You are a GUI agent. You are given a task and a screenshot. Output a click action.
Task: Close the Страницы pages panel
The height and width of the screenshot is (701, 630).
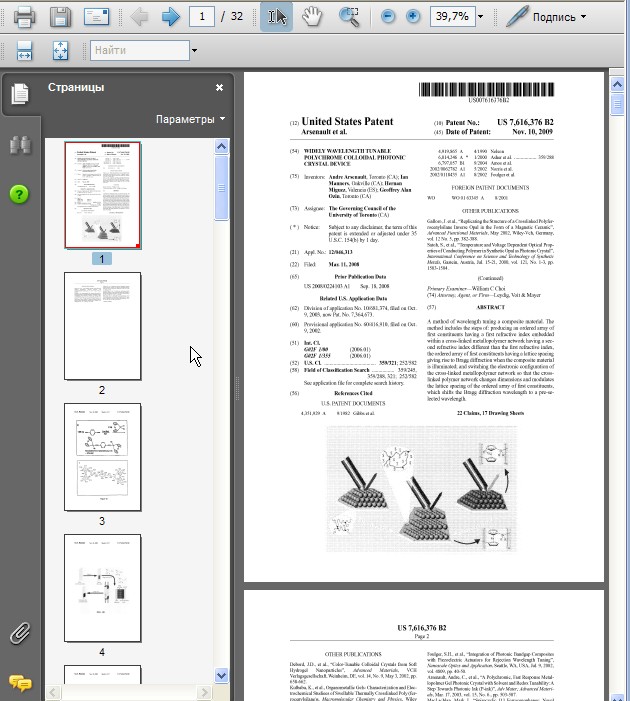(x=219, y=87)
